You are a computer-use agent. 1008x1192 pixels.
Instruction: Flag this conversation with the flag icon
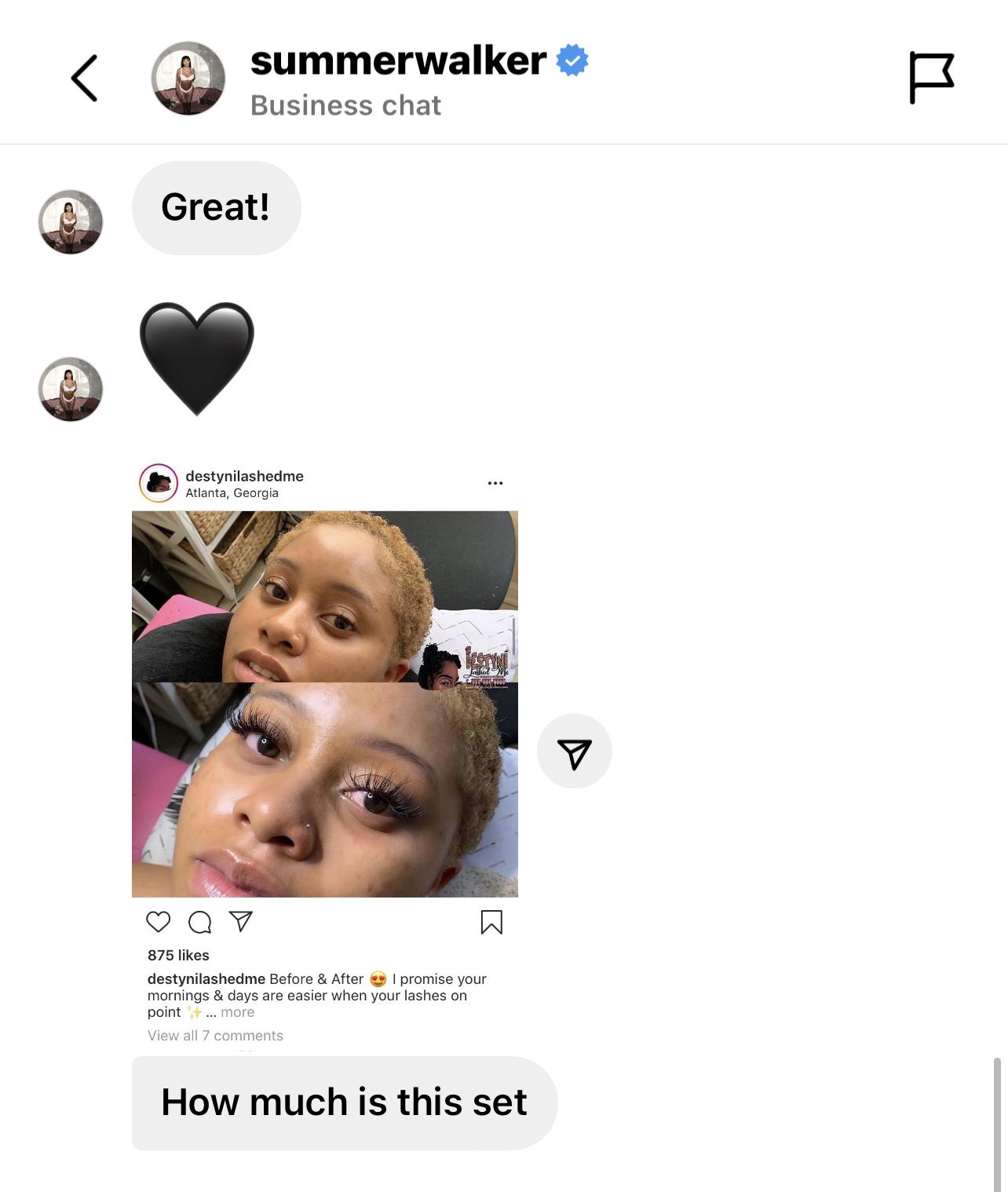[x=931, y=78]
